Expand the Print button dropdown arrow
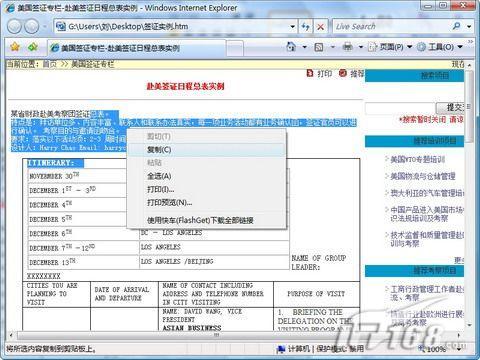The image size is (480, 360). point(361,47)
